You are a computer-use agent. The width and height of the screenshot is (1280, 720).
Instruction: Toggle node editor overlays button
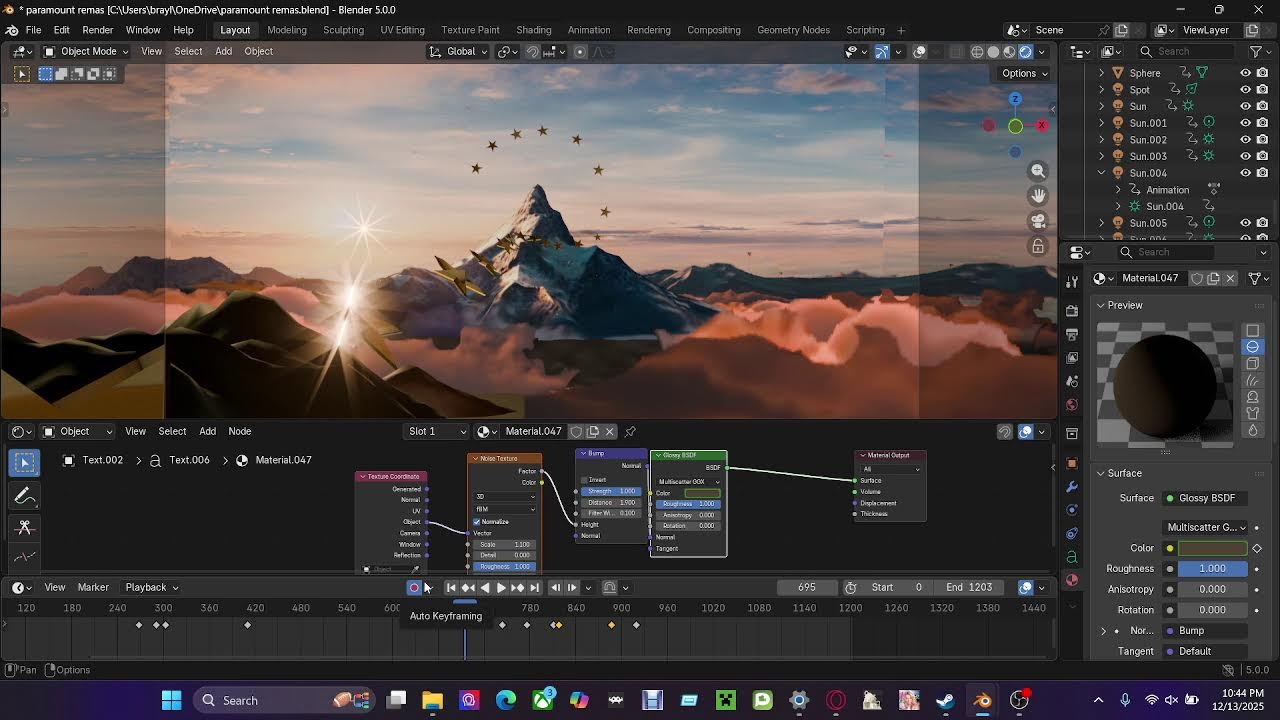pyautogui.click(x=1025, y=431)
